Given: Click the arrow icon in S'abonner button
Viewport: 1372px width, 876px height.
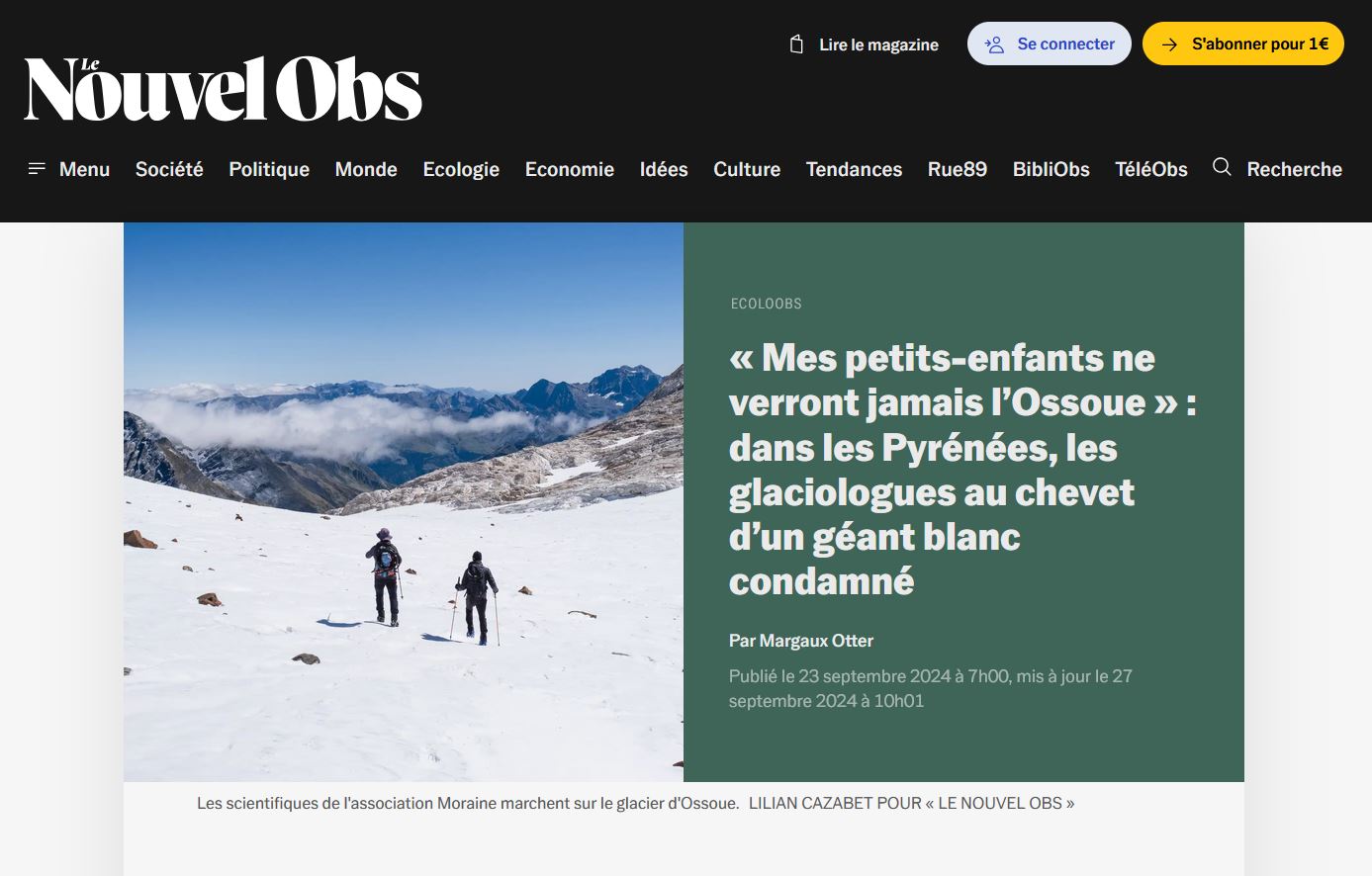Looking at the screenshot, I should pos(1169,44).
